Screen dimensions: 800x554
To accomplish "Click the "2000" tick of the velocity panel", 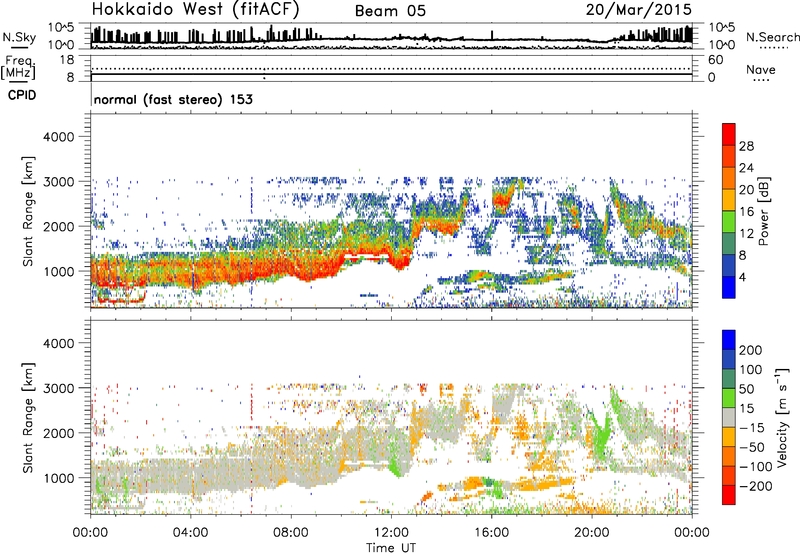I will (x=59, y=433).
